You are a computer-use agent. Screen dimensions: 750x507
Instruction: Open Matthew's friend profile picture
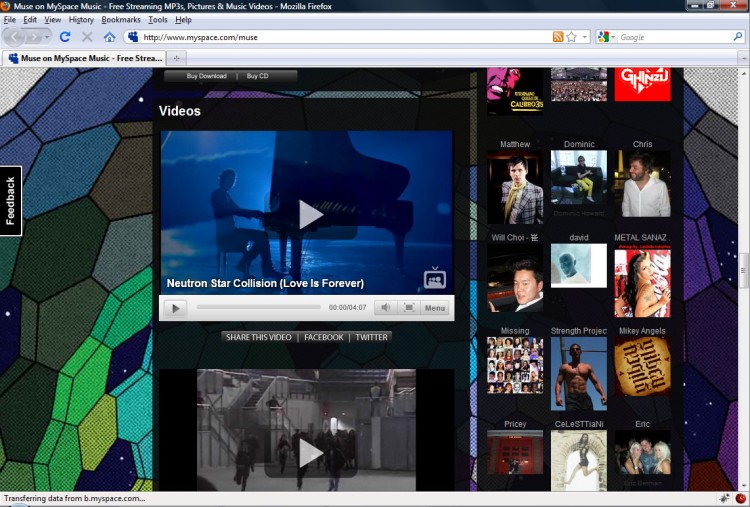(x=515, y=187)
